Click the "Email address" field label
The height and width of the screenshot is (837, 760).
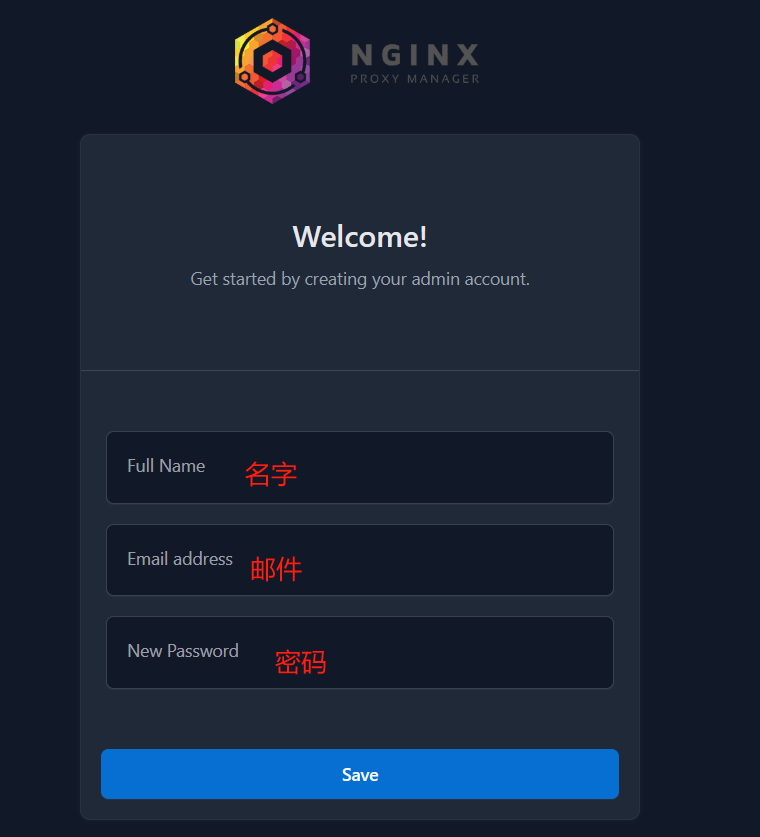180,559
